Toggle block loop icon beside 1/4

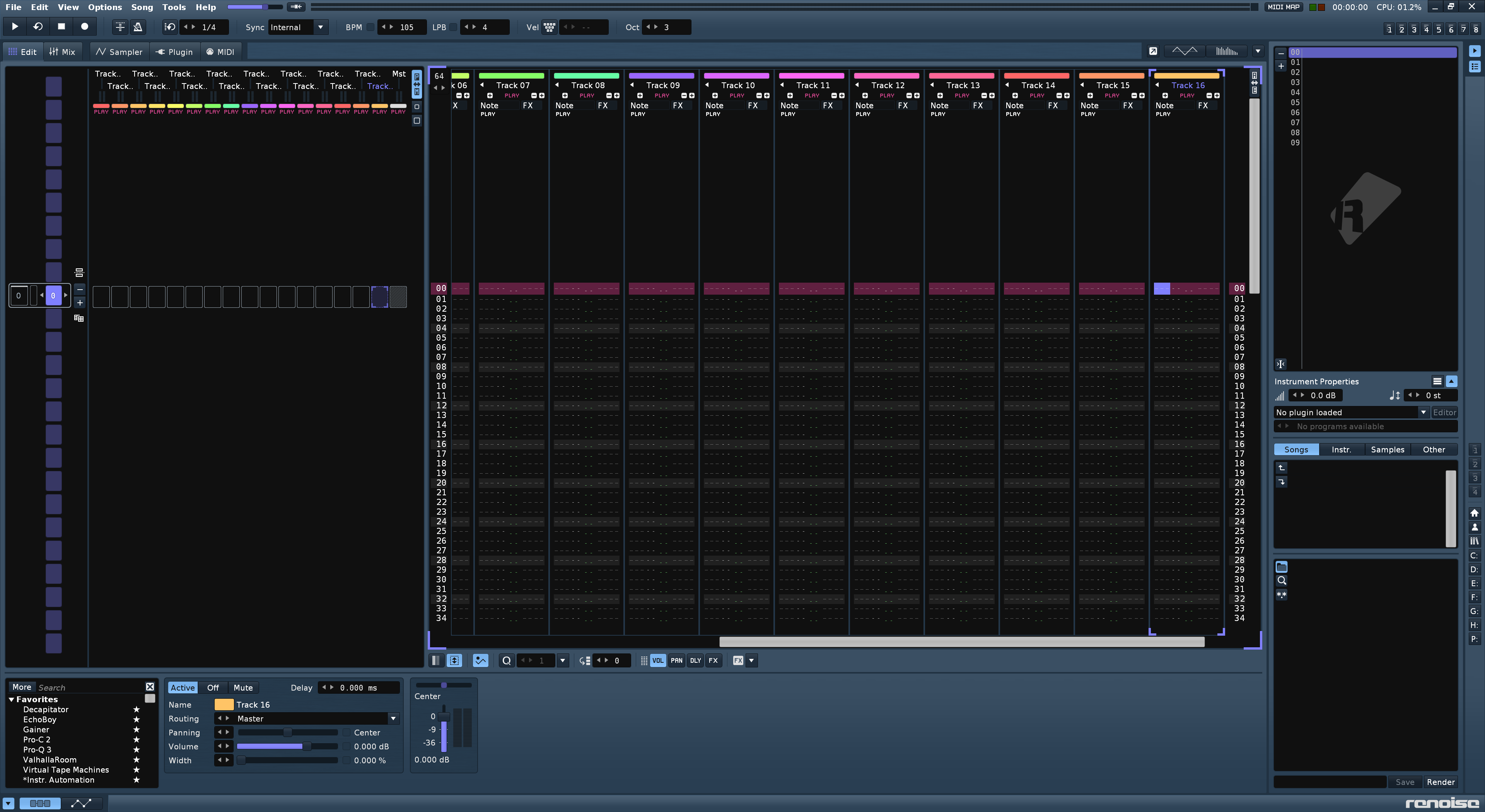[x=170, y=27]
